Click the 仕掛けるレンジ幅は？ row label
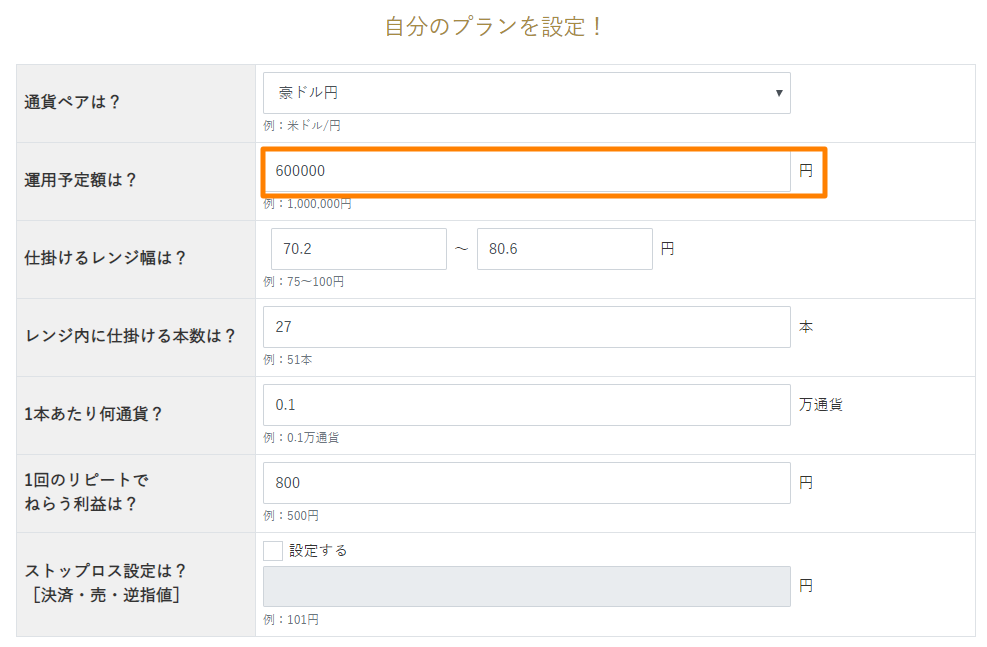The image size is (987, 647). (x=105, y=258)
